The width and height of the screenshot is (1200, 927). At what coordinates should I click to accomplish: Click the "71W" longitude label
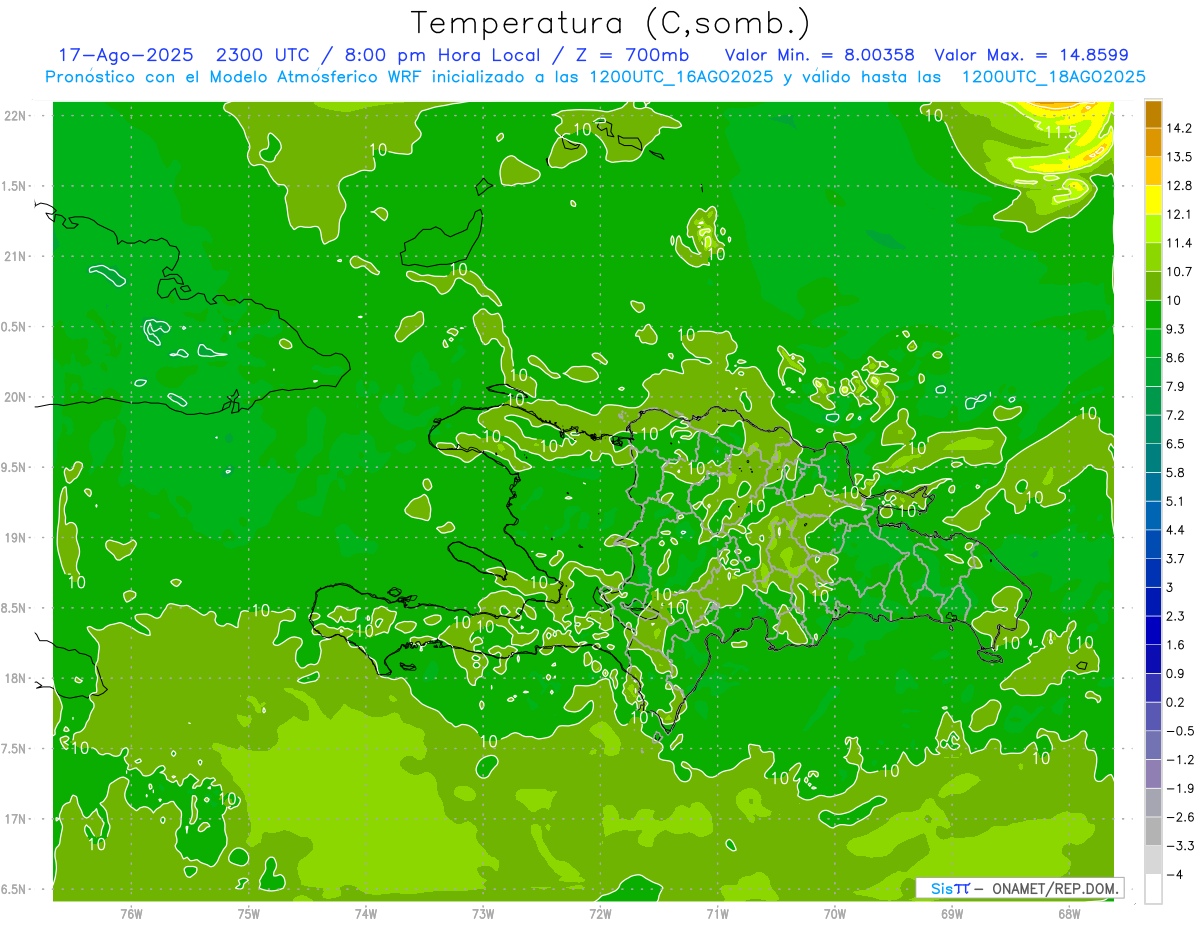tap(717, 913)
